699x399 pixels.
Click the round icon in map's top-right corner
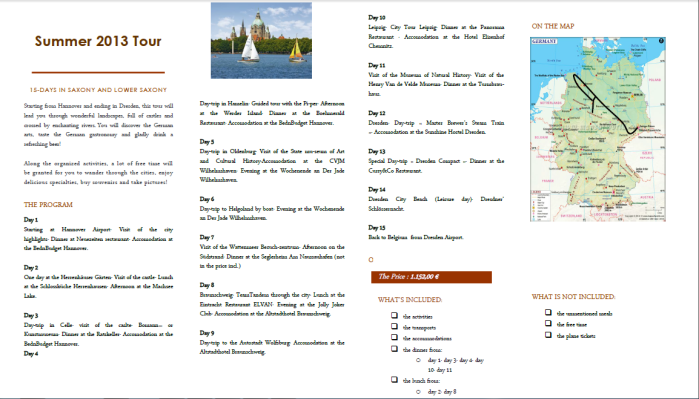[x=661, y=41]
